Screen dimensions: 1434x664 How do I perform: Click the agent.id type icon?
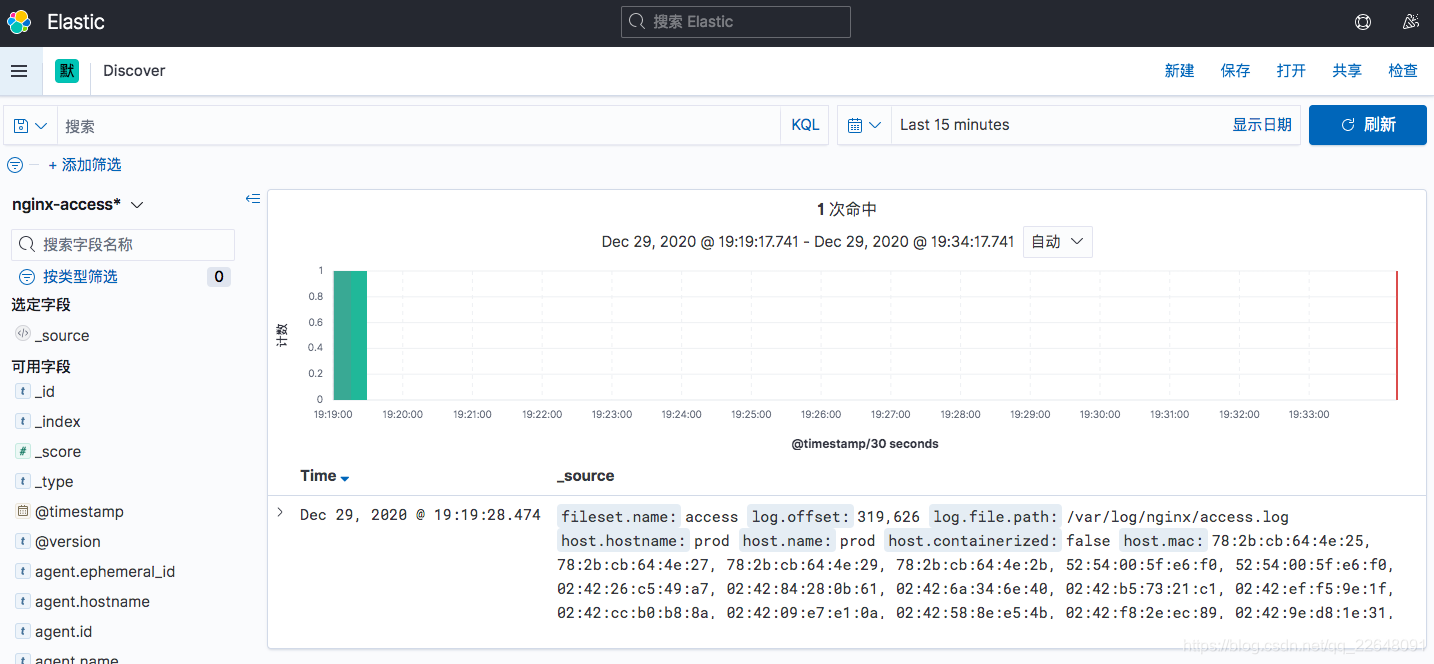pyautogui.click(x=22, y=632)
